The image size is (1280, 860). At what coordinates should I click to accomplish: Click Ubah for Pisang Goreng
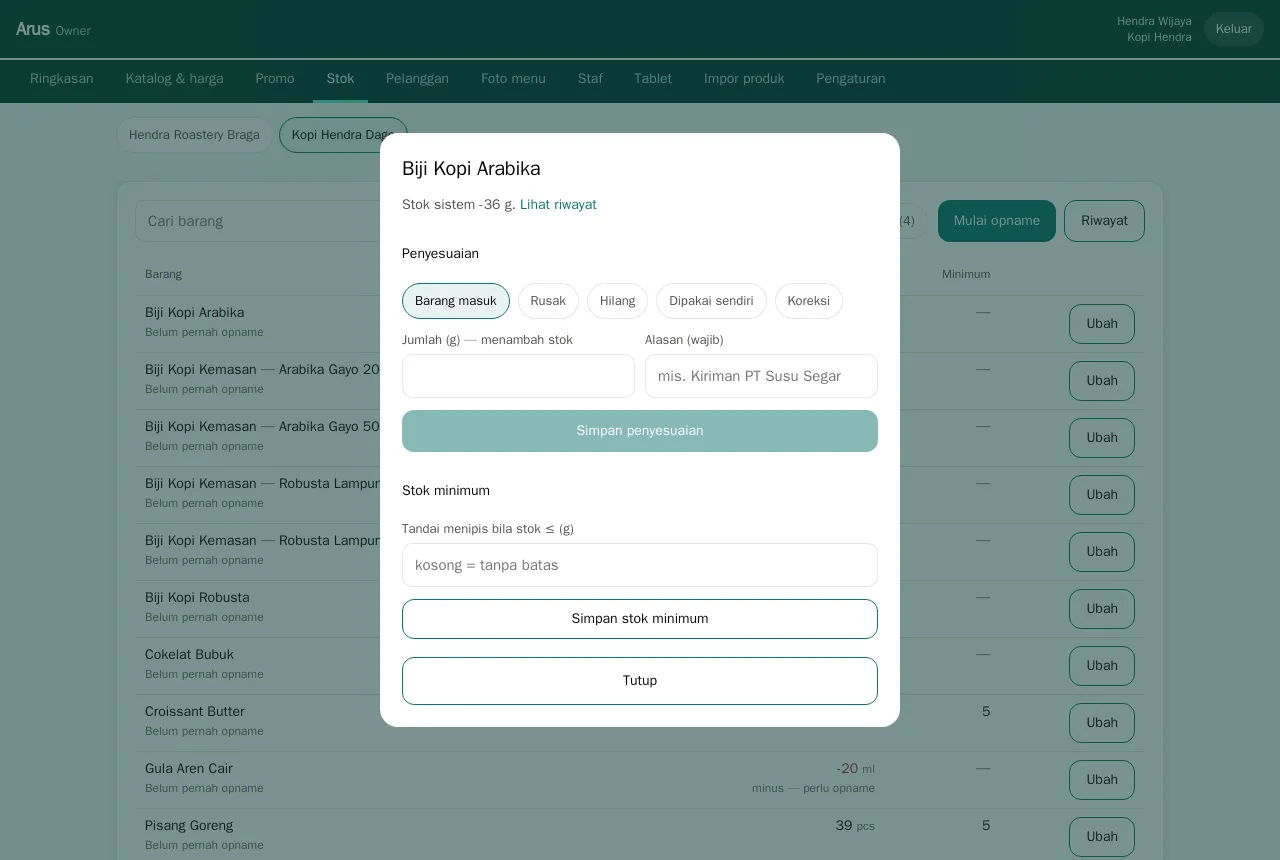[x=1102, y=837]
